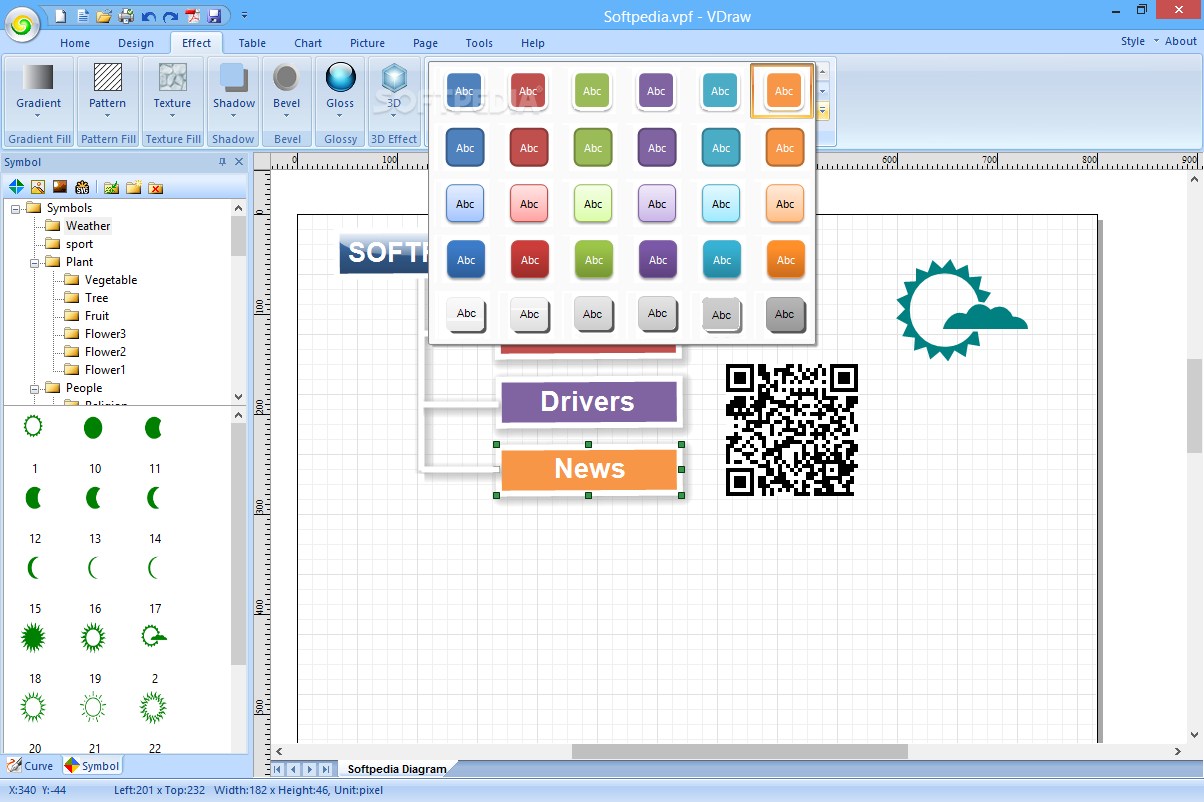1204x802 pixels.
Task: Redo the last undone action
Action: (x=170, y=16)
